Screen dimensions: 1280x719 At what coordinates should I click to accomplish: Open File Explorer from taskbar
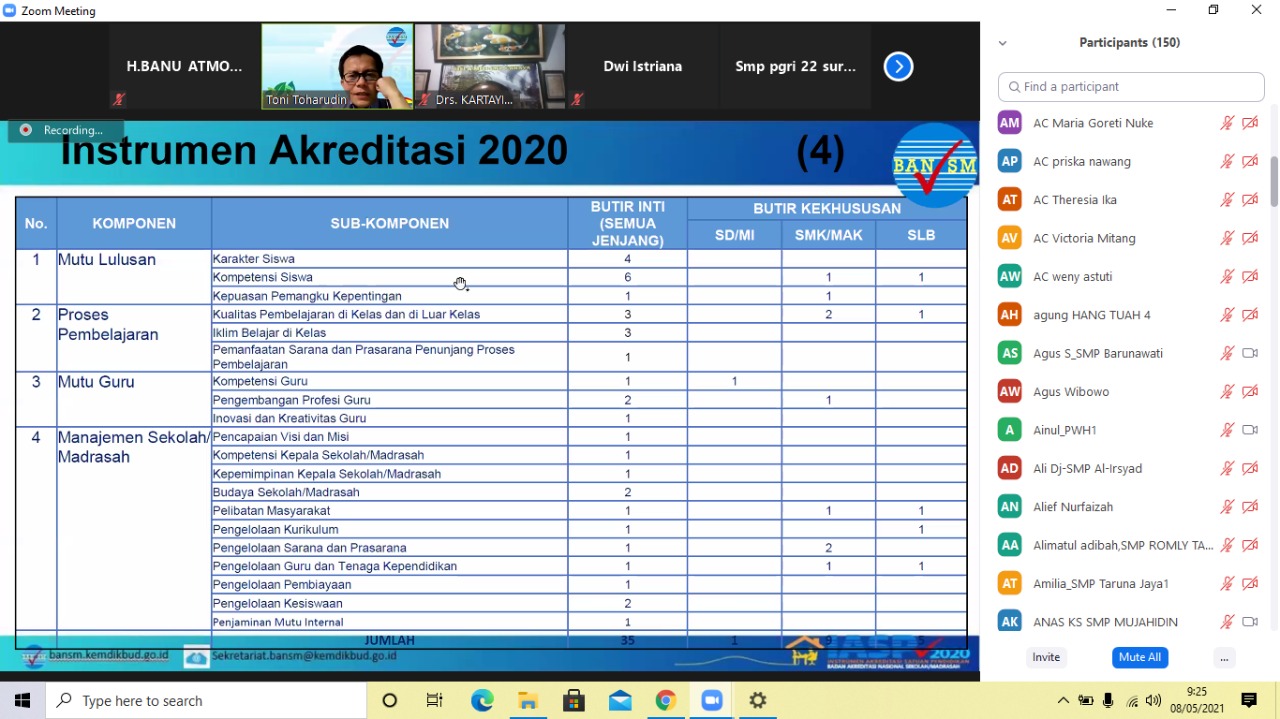click(x=528, y=700)
